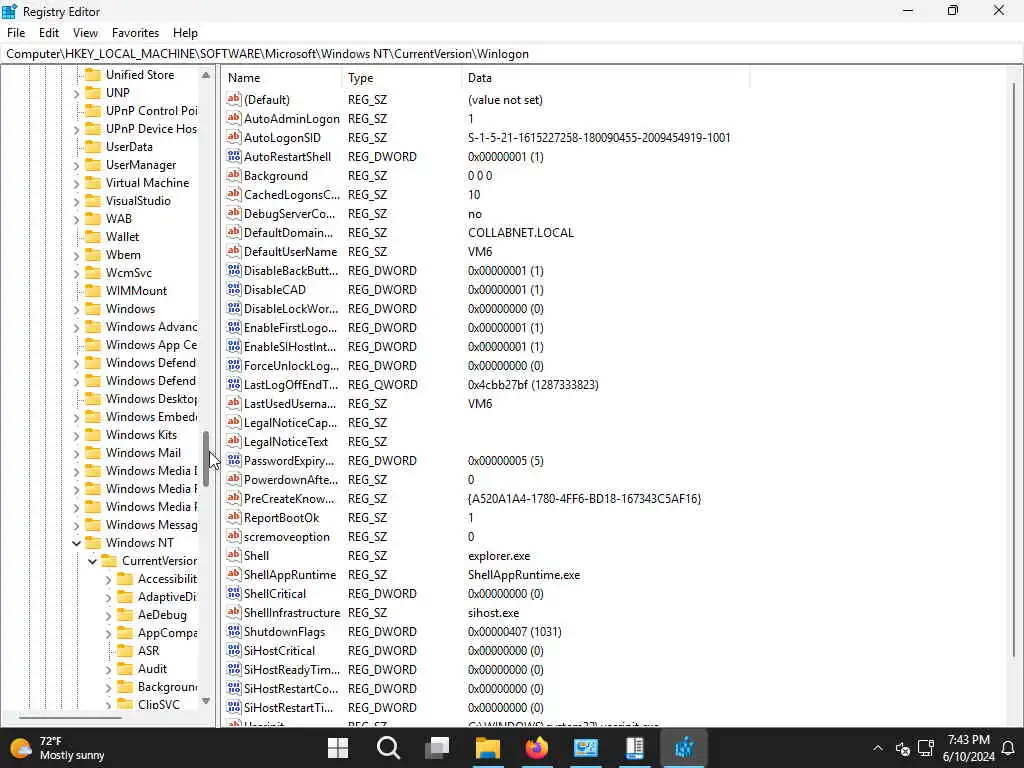1024x768 pixels.
Task: Click the Audit folder icon
Action: (x=125, y=669)
